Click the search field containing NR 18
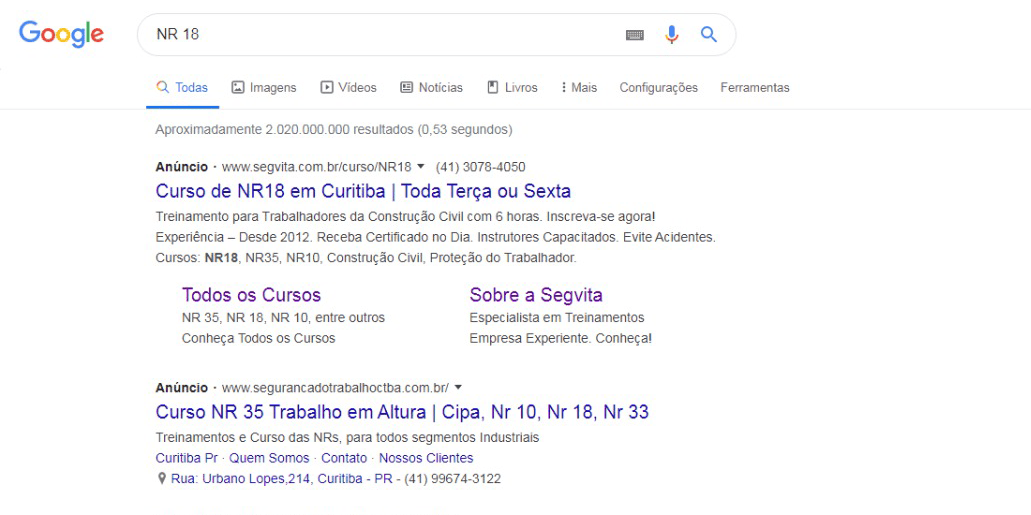Screen dimensions: 1031x515 tap(380, 35)
